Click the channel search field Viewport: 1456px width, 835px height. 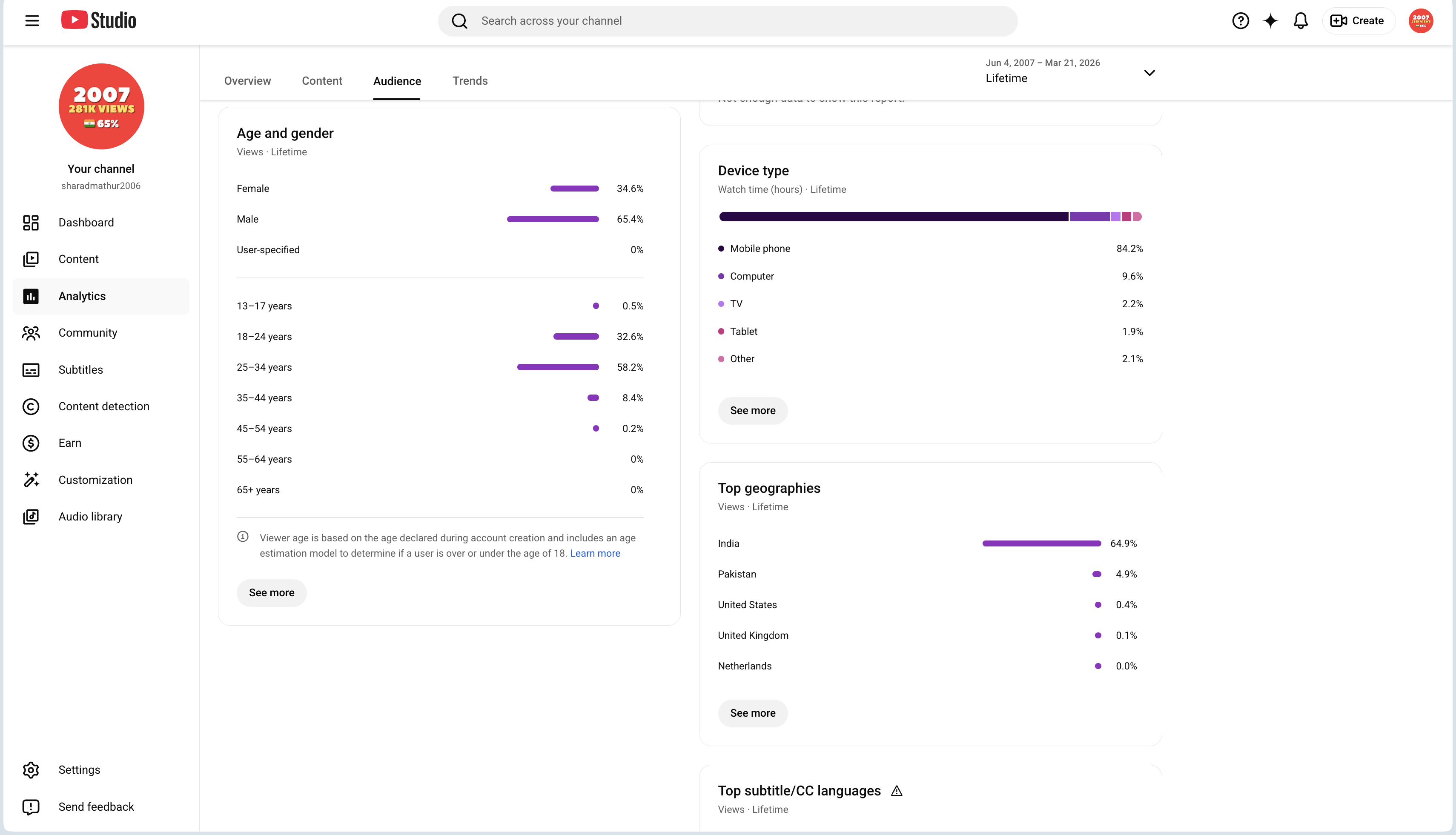point(728,21)
